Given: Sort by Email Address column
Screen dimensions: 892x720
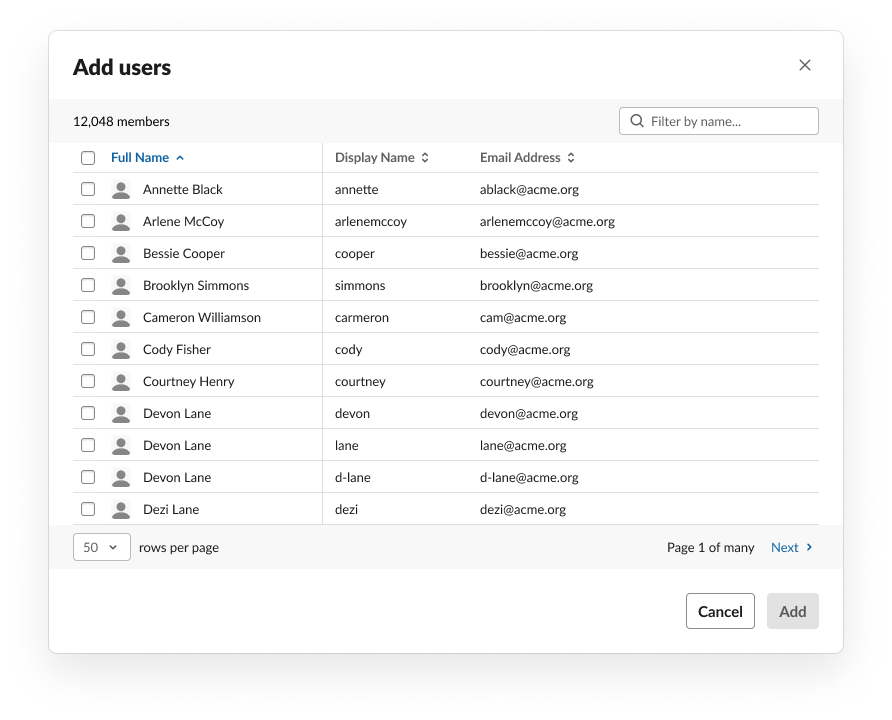Looking at the screenshot, I should [x=527, y=158].
